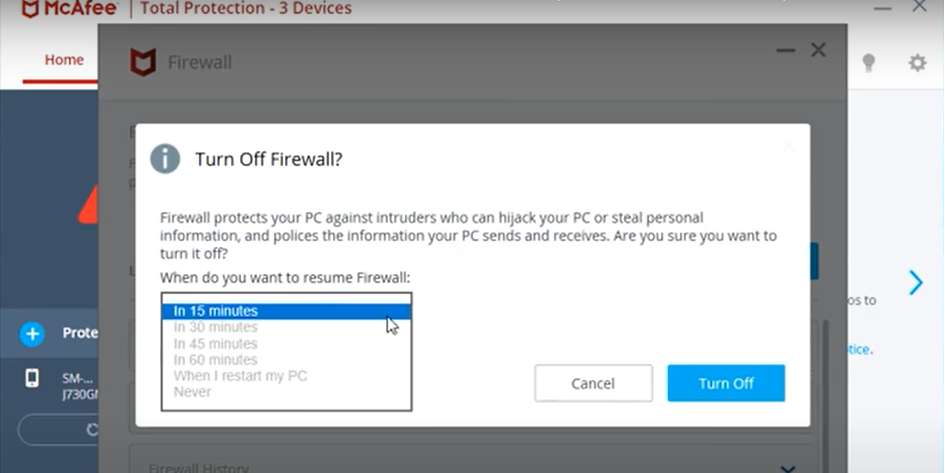Click the info icon beside Turn Off Firewall
Image resolution: width=945 pixels, height=473 pixels.
165,159
